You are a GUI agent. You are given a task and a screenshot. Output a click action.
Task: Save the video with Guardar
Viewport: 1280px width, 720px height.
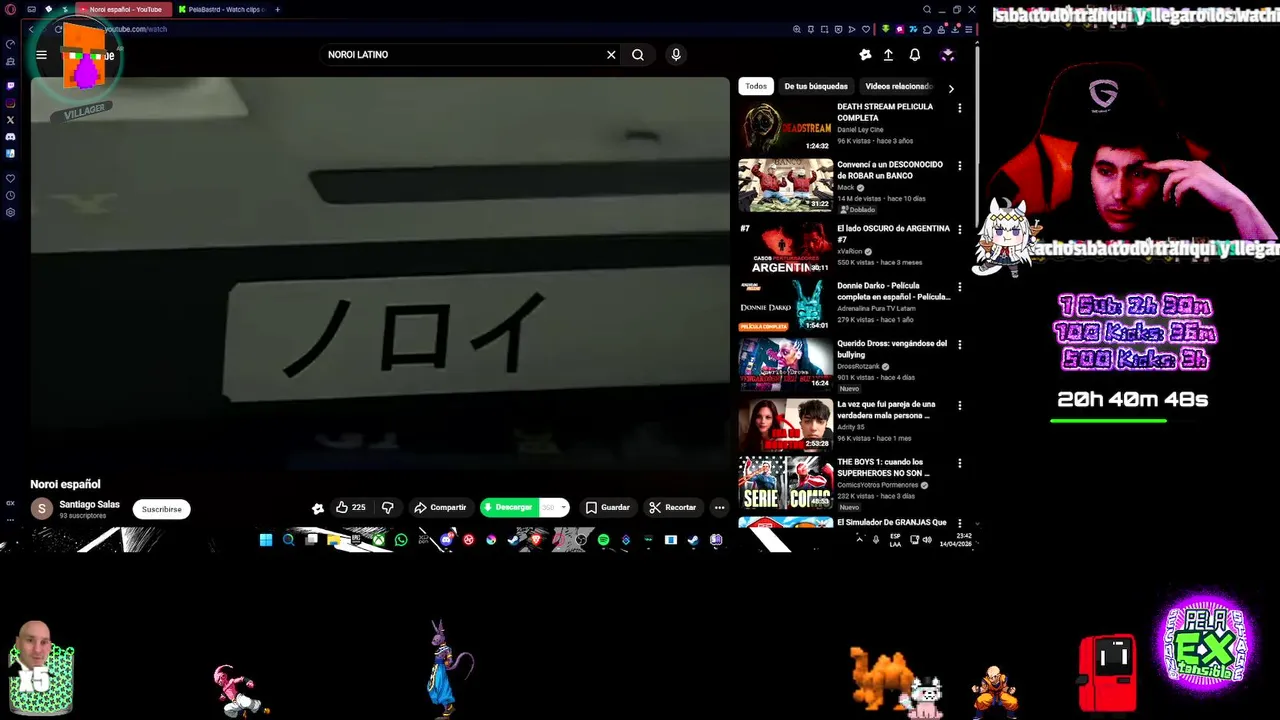coord(607,508)
